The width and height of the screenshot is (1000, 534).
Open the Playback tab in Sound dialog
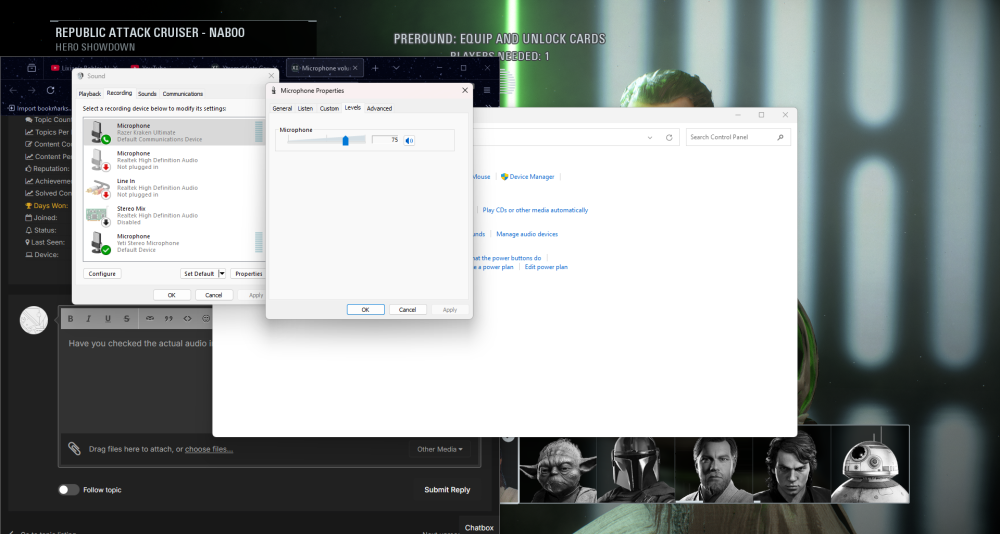(90, 93)
